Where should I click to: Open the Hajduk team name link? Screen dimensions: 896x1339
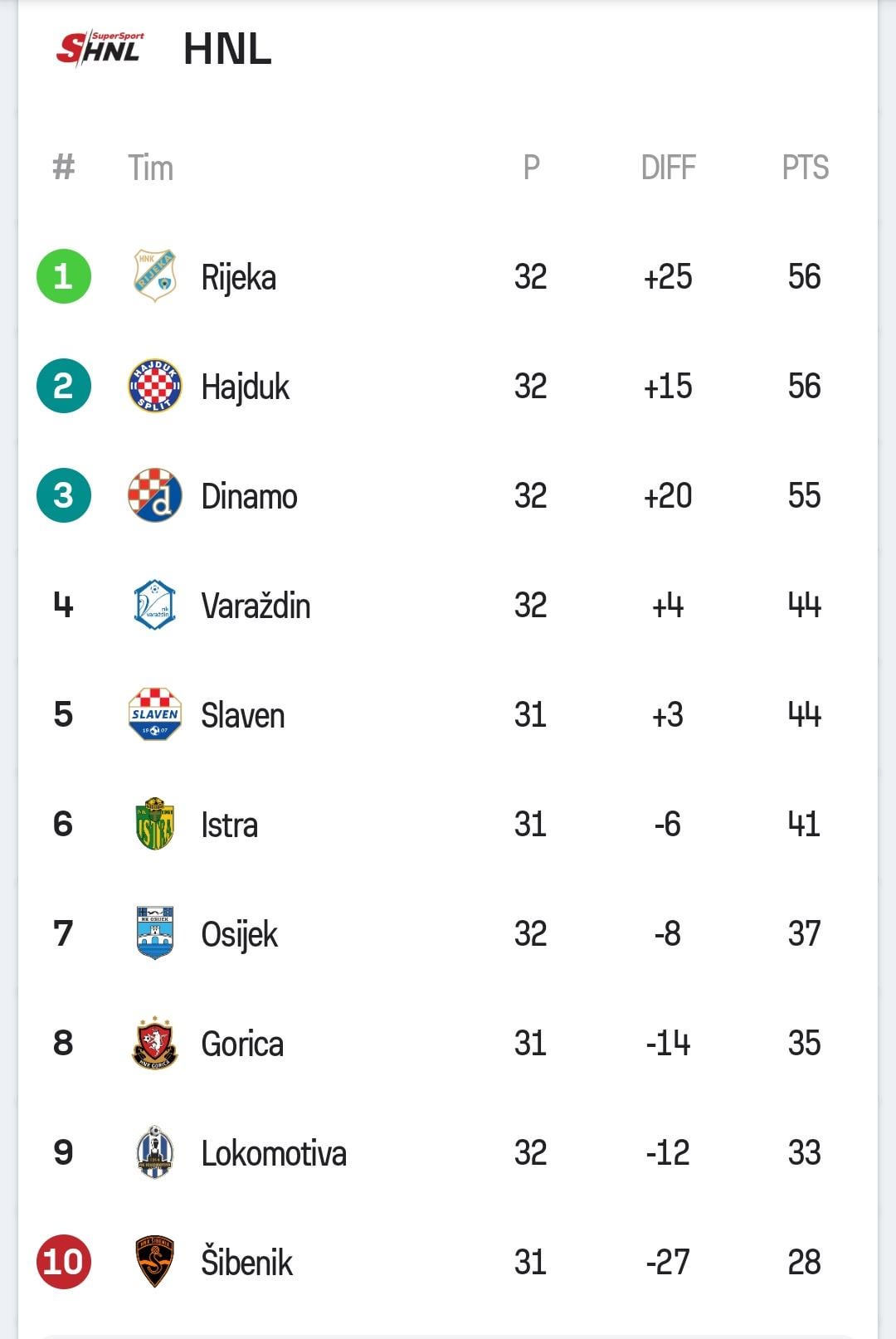[246, 387]
